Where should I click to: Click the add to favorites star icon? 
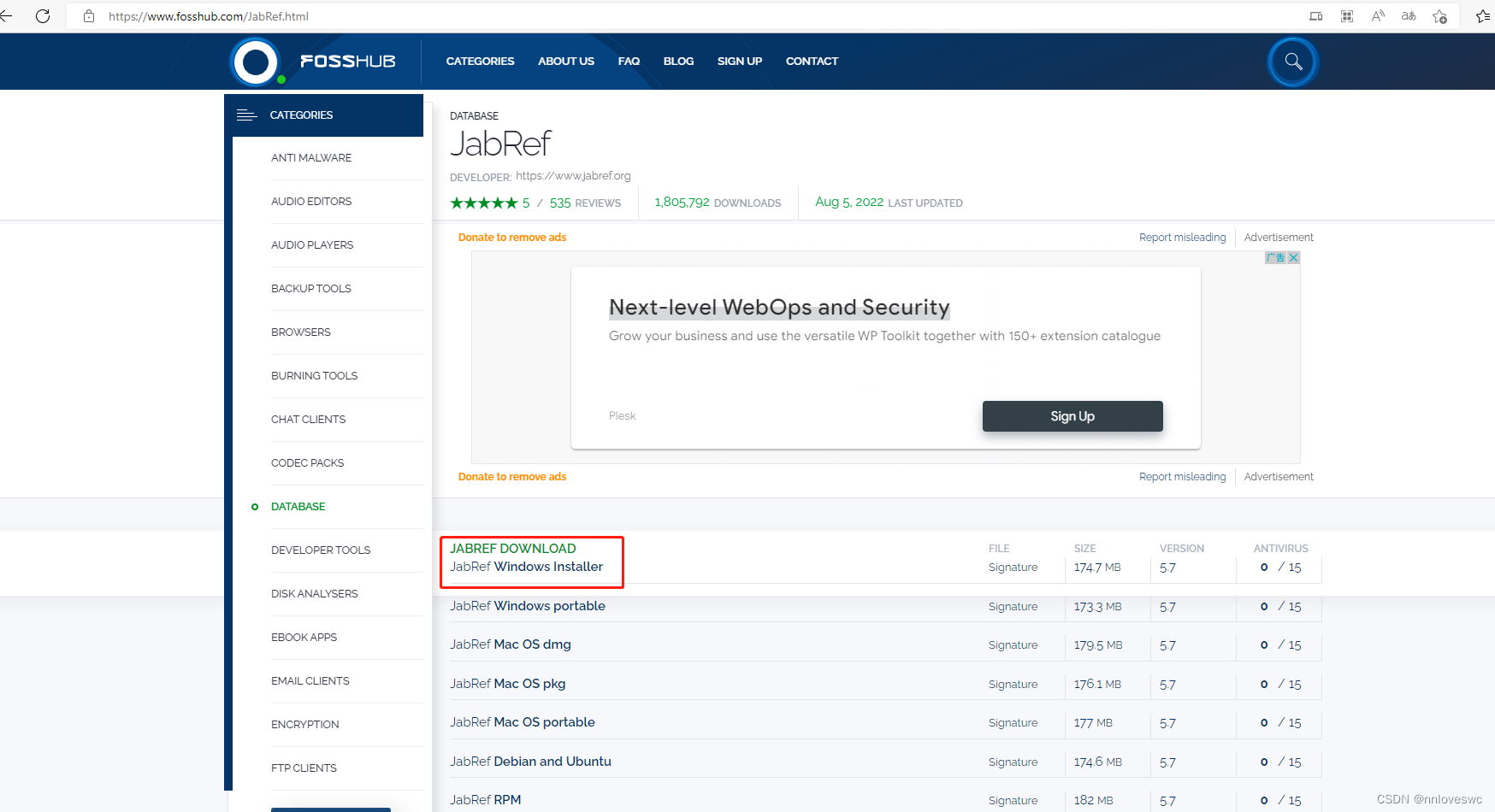click(1440, 16)
